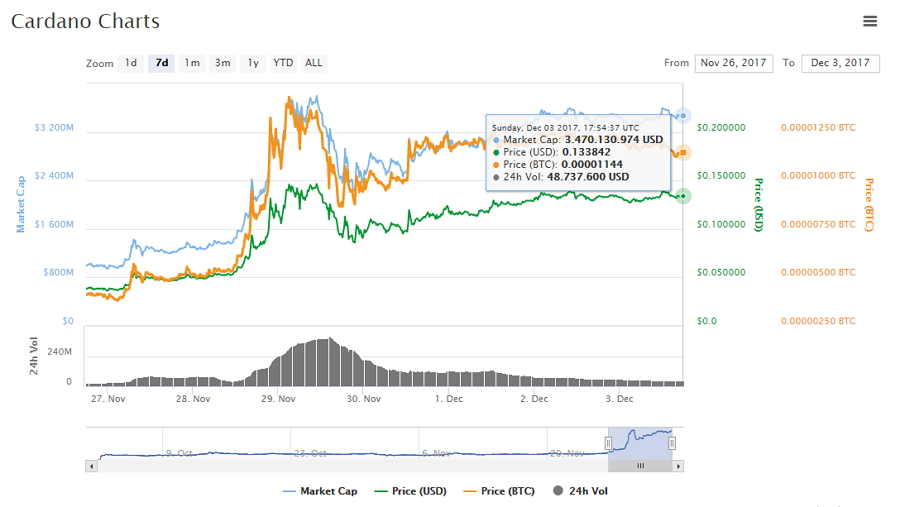Select the 1y zoom range
The height and width of the screenshot is (507, 900).
pos(253,63)
